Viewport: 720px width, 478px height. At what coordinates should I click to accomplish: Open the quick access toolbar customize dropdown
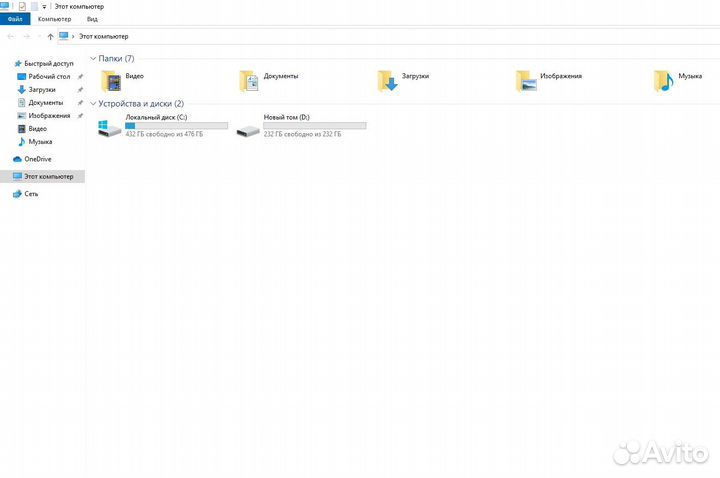click(44, 6)
